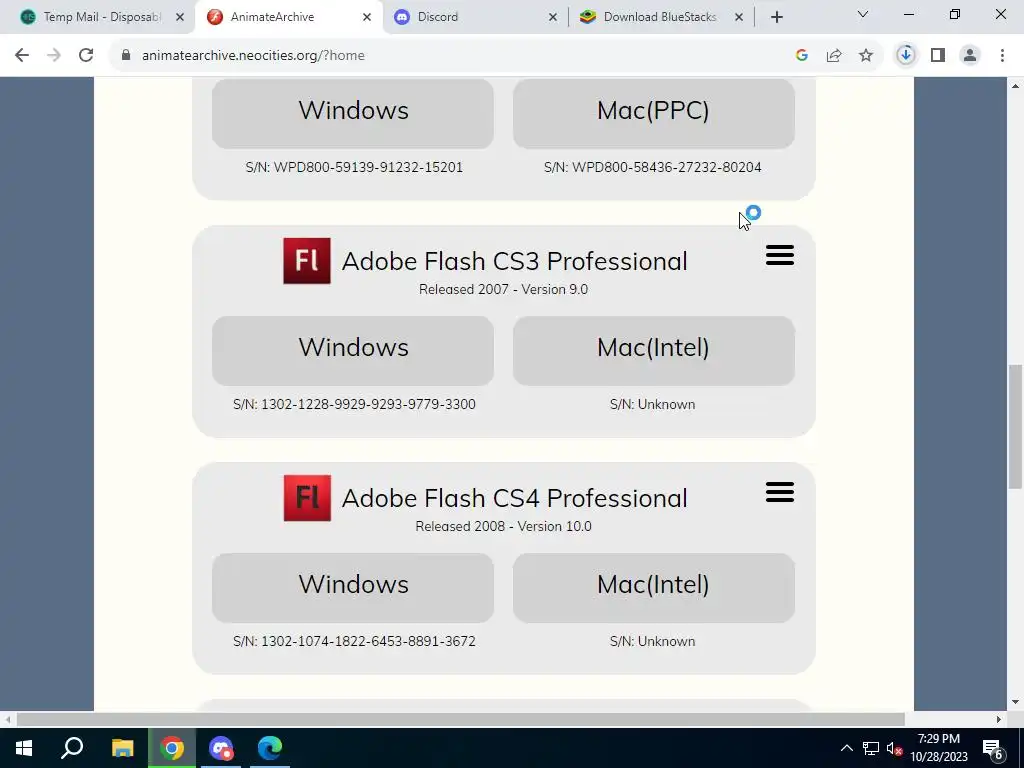
Task: Go back to the previous page
Action: pos(22,56)
